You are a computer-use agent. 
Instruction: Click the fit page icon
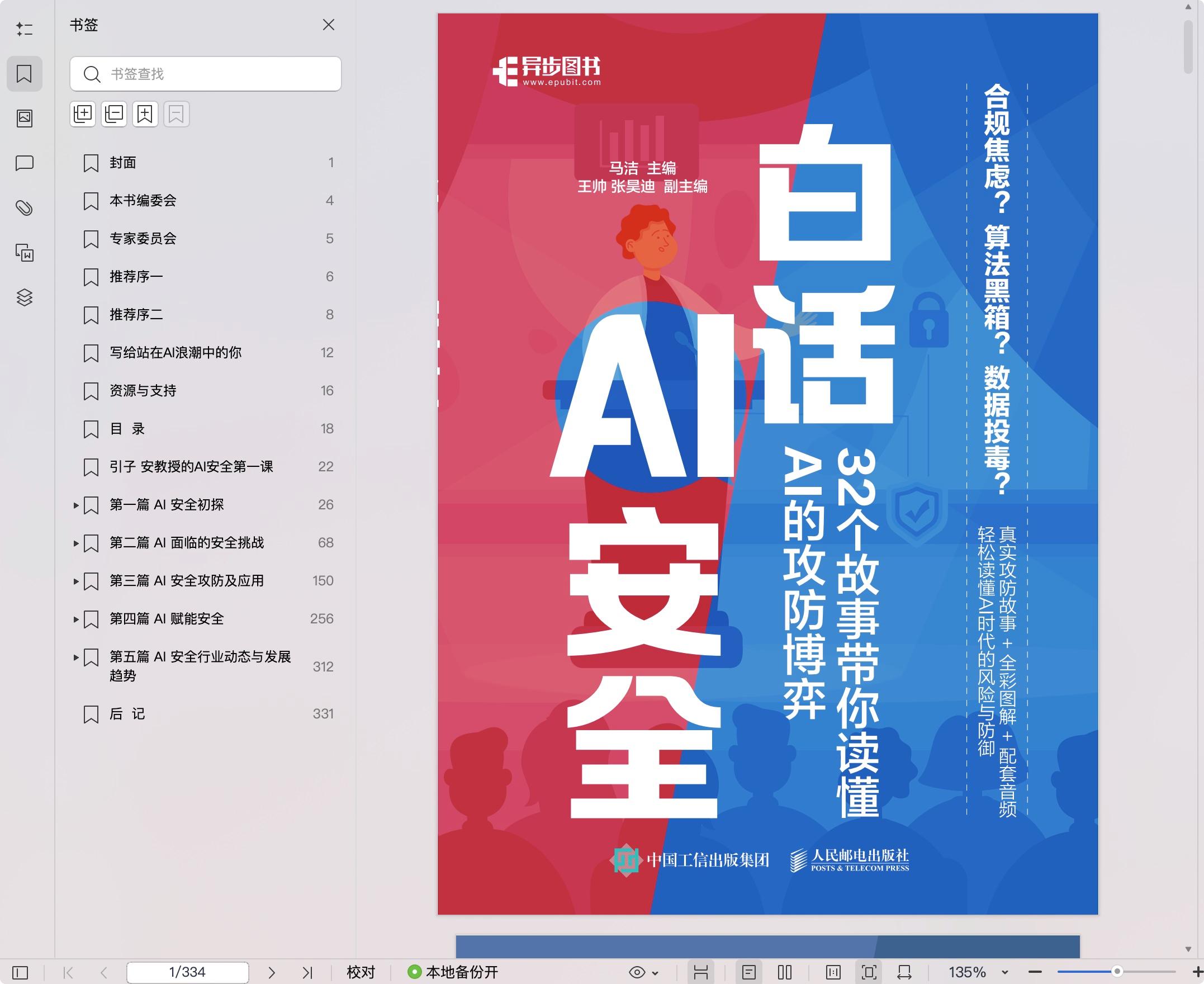coord(869,973)
